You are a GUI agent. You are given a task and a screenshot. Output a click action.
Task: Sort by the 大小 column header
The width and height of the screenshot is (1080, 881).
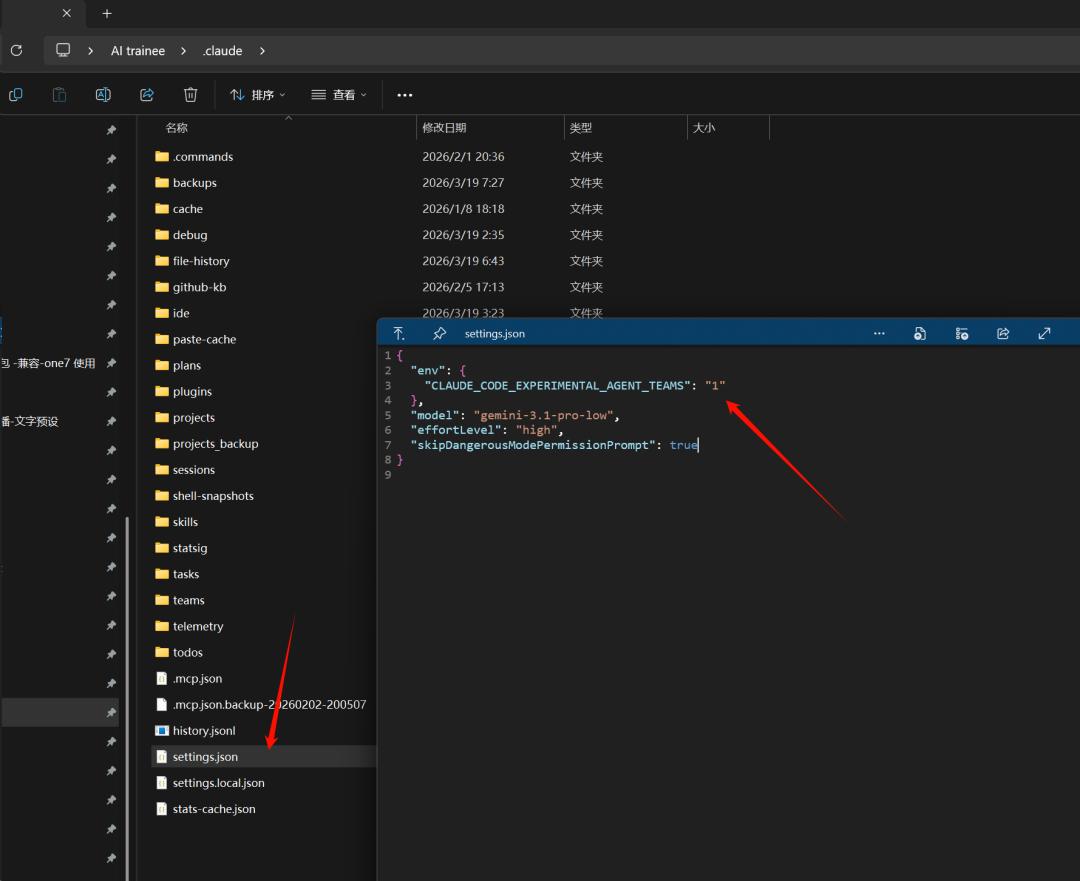click(704, 128)
